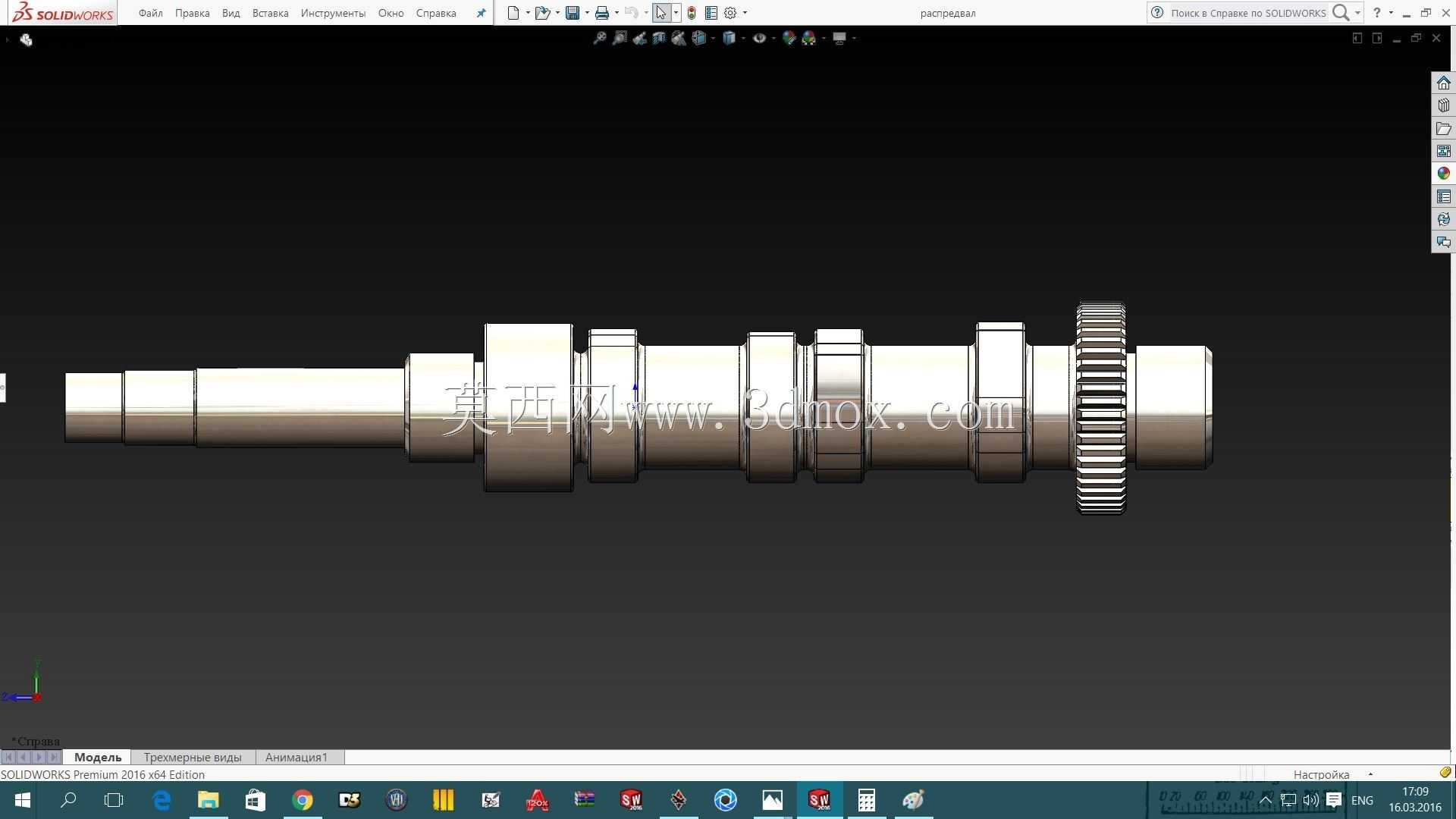Open SOLIDWORKS Resources home tab
Image resolution: width=1456 pixels, height=819 pixels.
[x=1443, y=83]
